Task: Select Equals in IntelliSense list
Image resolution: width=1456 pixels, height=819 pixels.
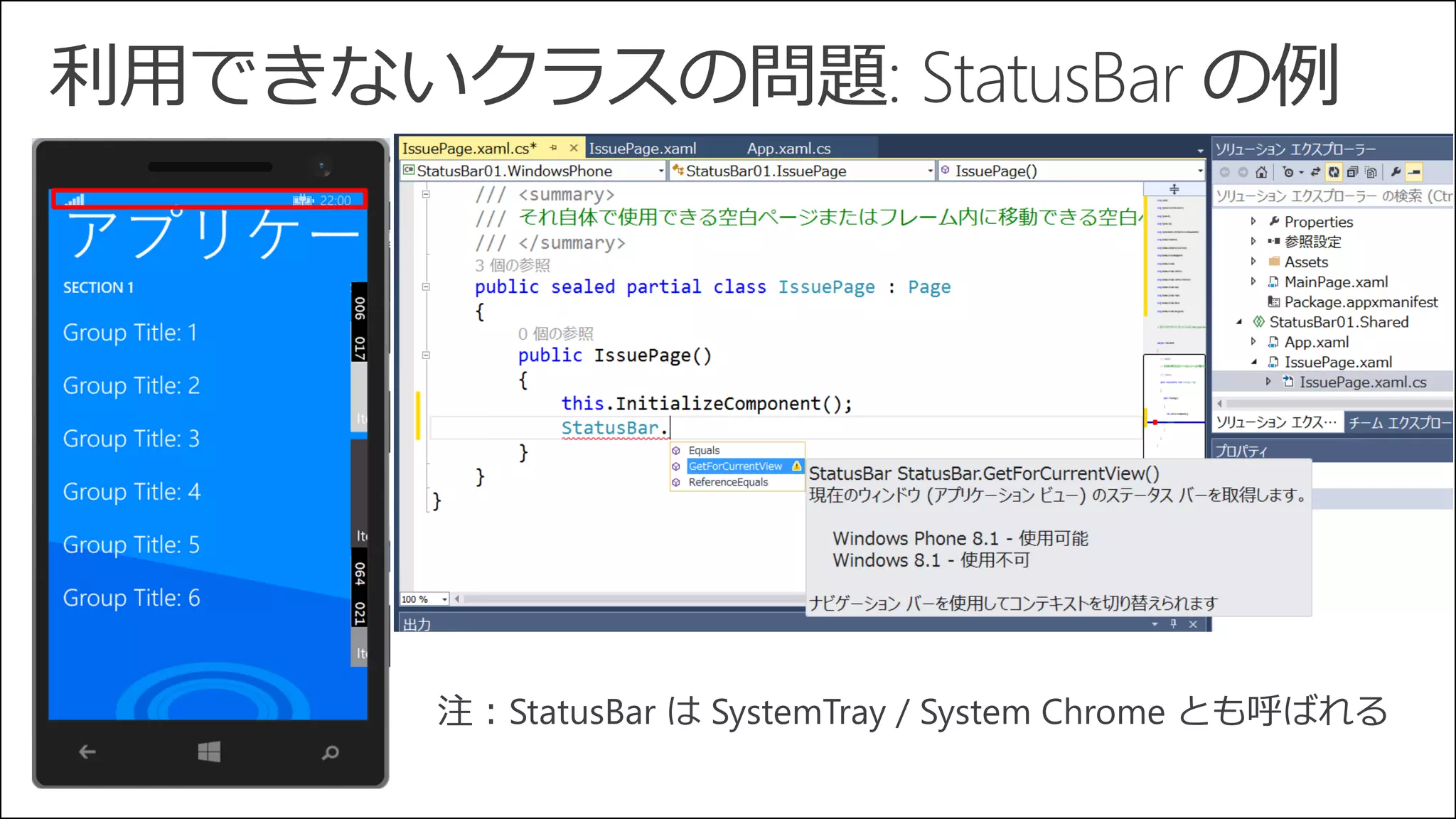Action: pyautogui.click(x=737, y=450)
